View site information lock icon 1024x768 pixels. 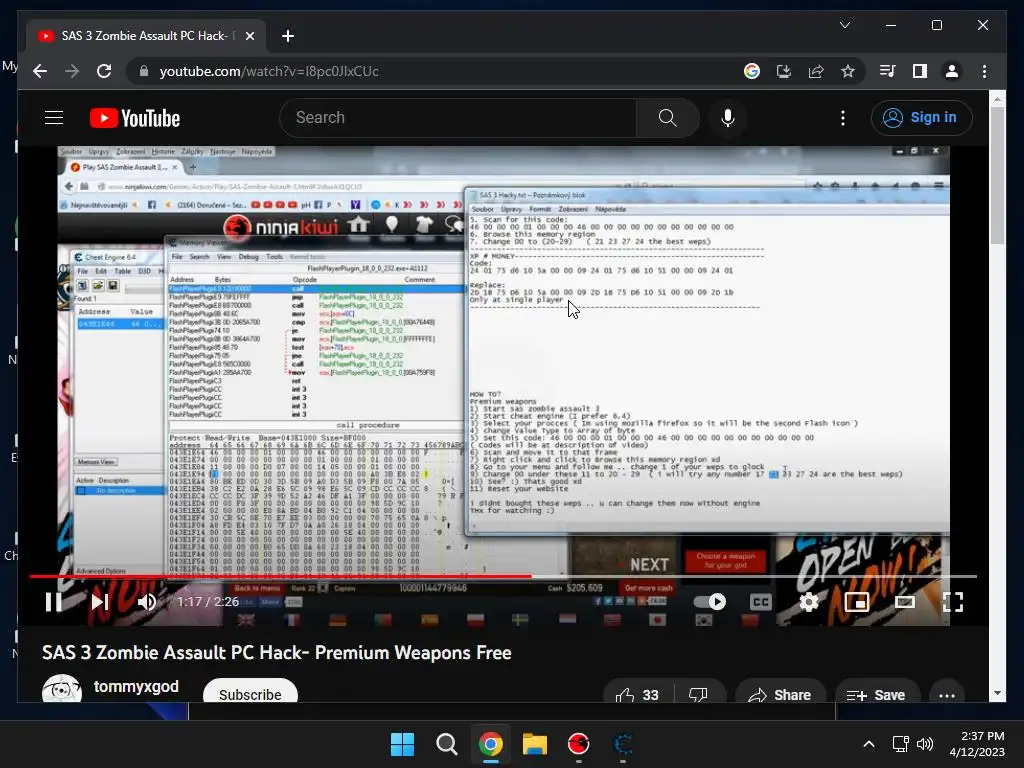144,71
